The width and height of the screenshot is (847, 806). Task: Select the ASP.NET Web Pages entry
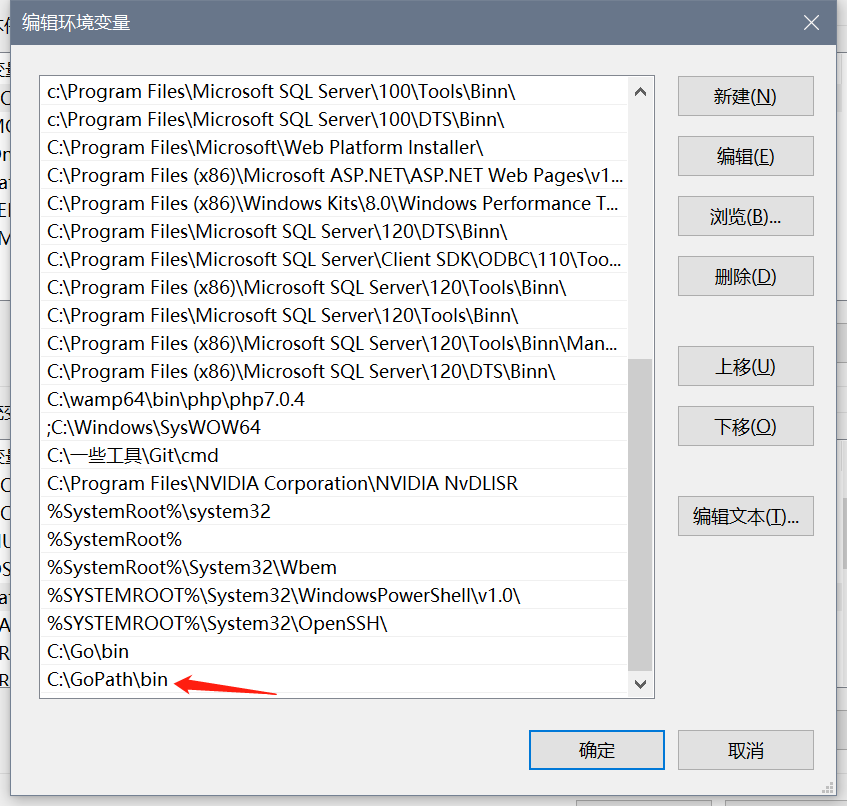[x=334, y=176]
